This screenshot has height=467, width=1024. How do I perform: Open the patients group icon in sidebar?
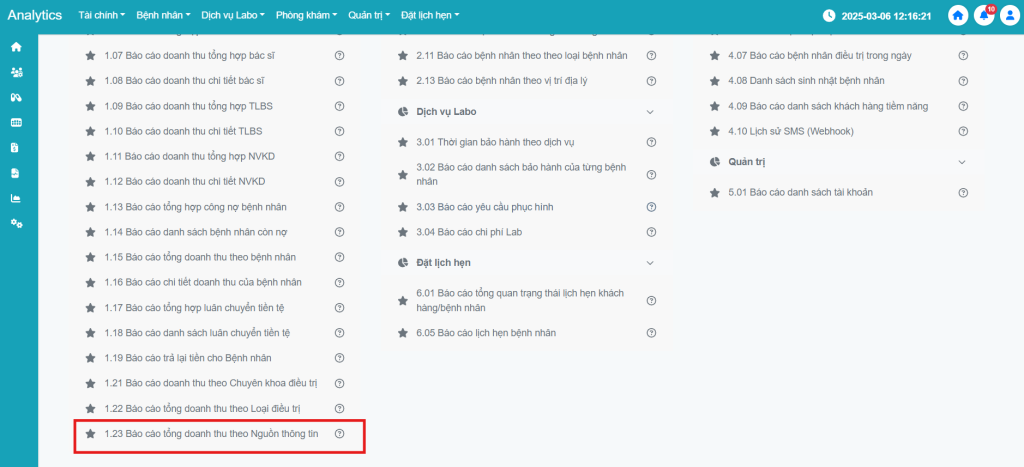tap(16, 72)
